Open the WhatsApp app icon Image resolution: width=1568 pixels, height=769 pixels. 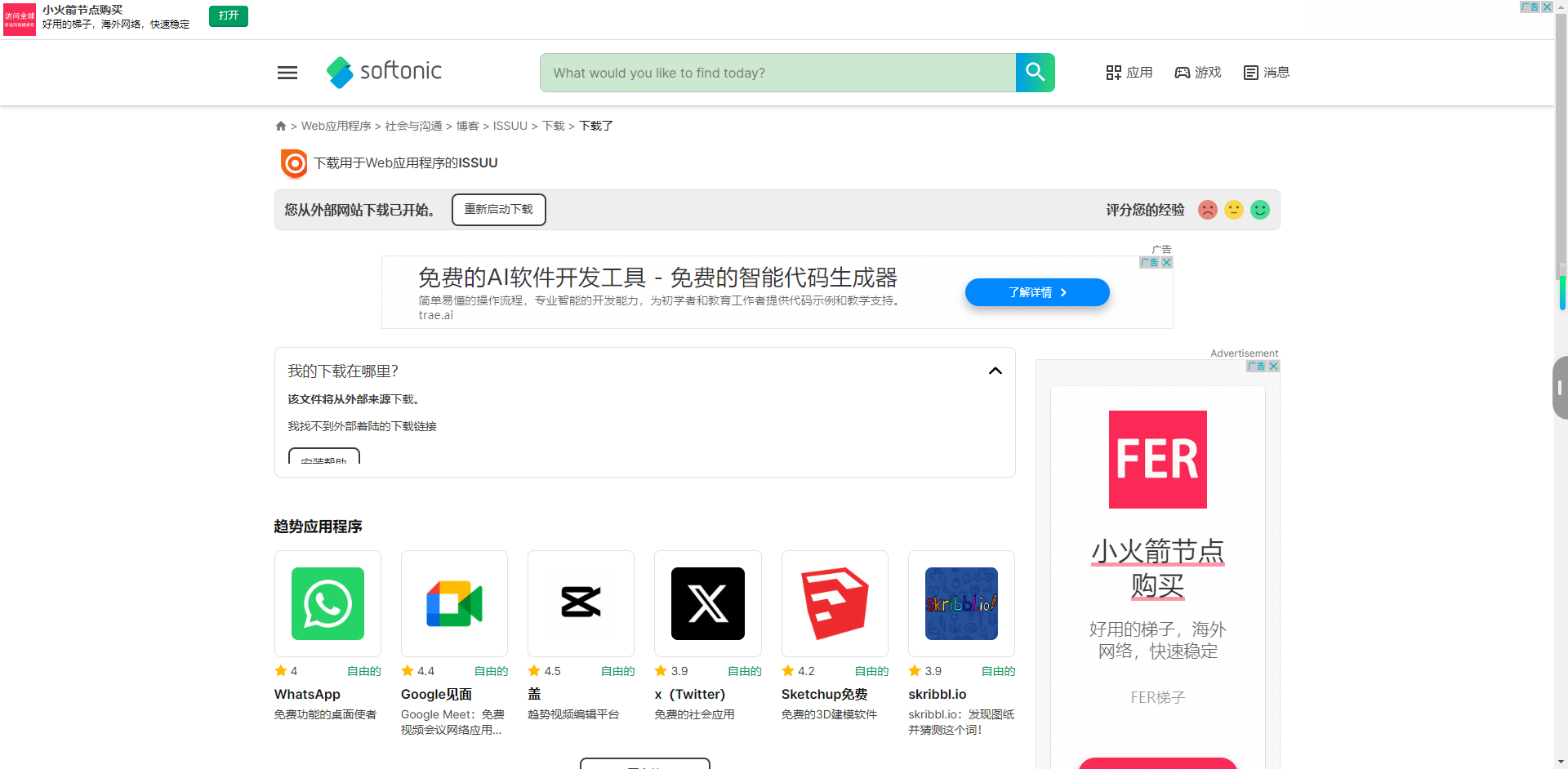[327, 603]
